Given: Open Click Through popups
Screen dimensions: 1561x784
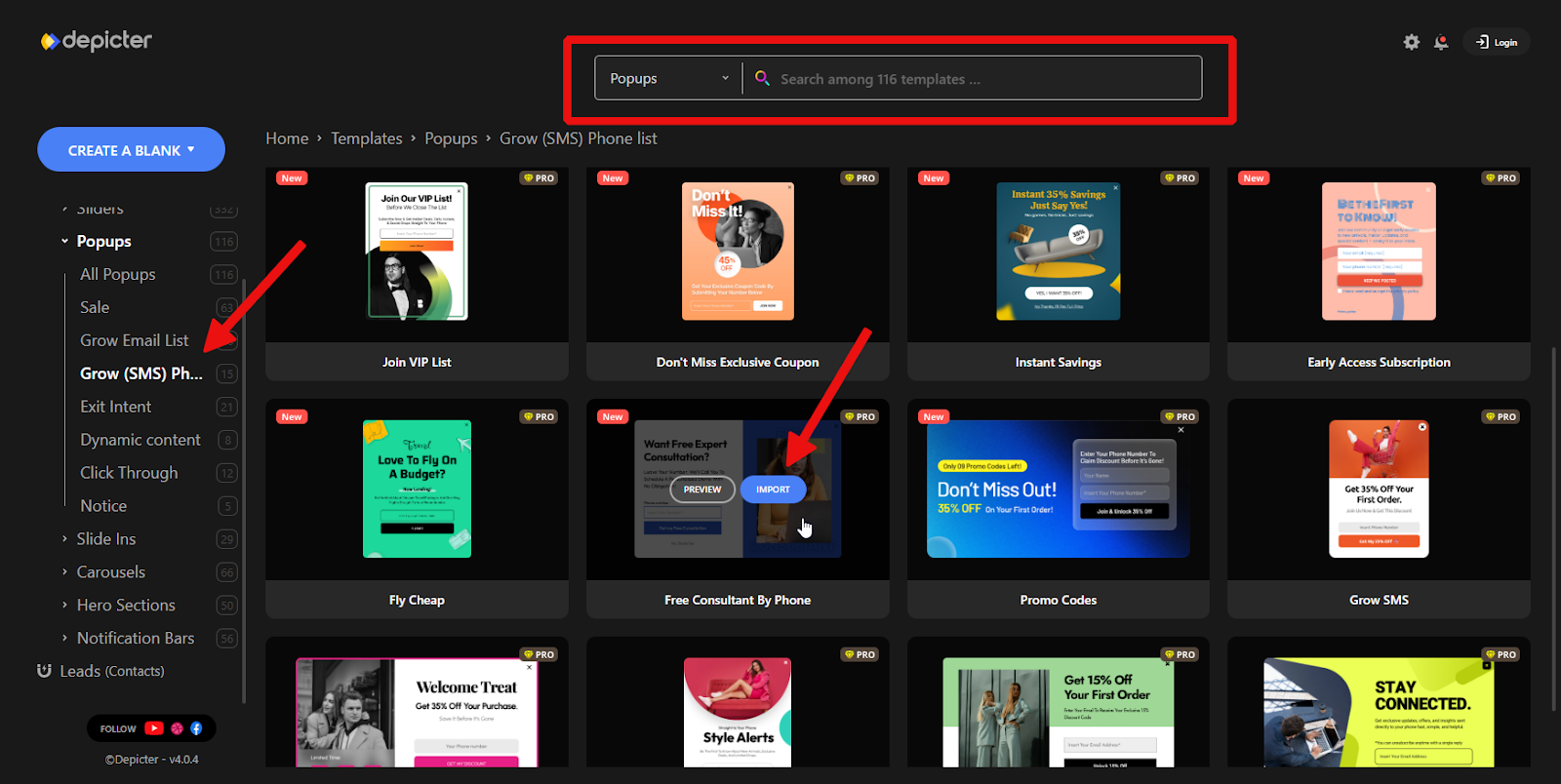Looking at the screenshot, I should click(x=129, y=473).
